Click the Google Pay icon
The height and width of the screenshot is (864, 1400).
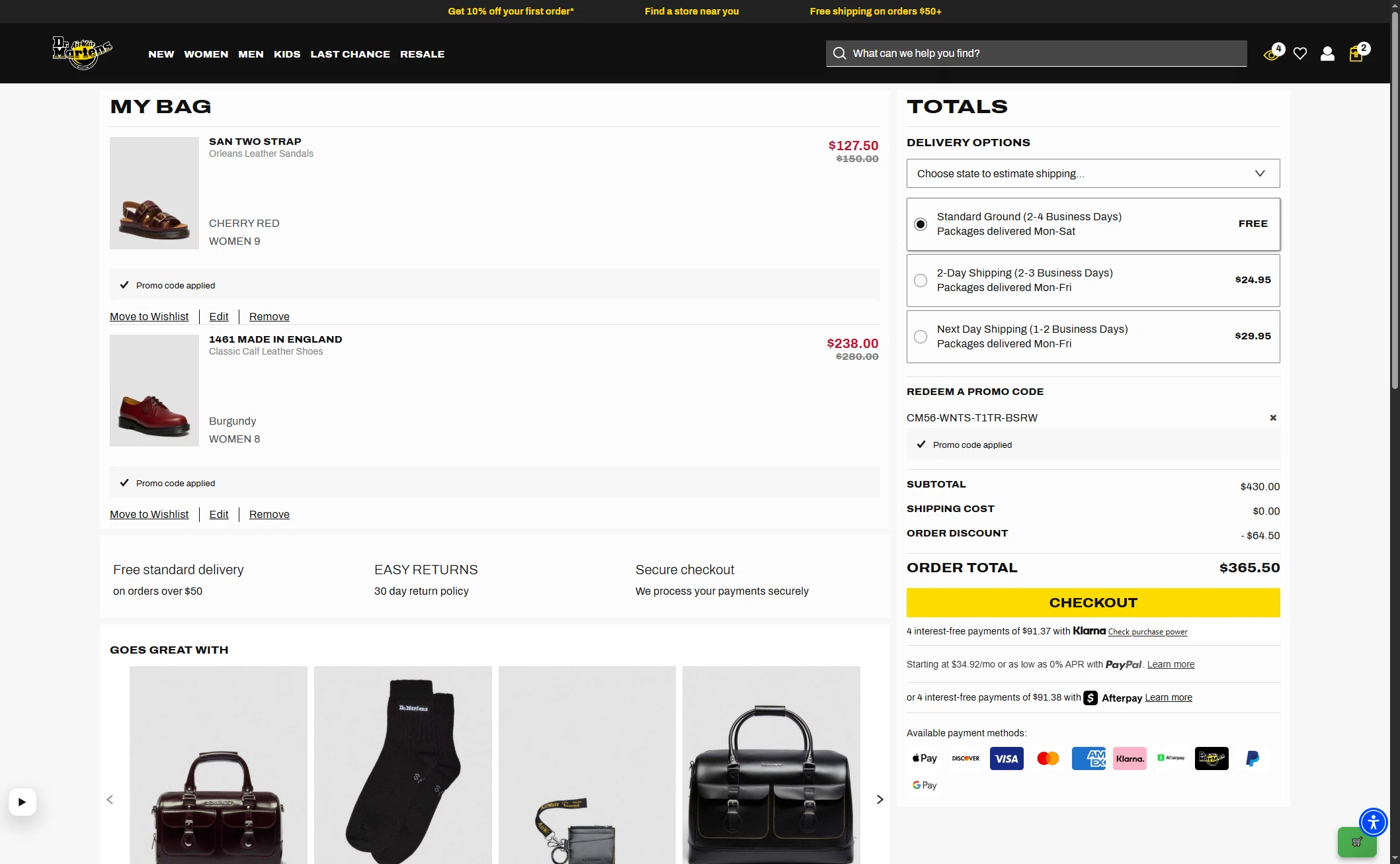click(925, 785)
